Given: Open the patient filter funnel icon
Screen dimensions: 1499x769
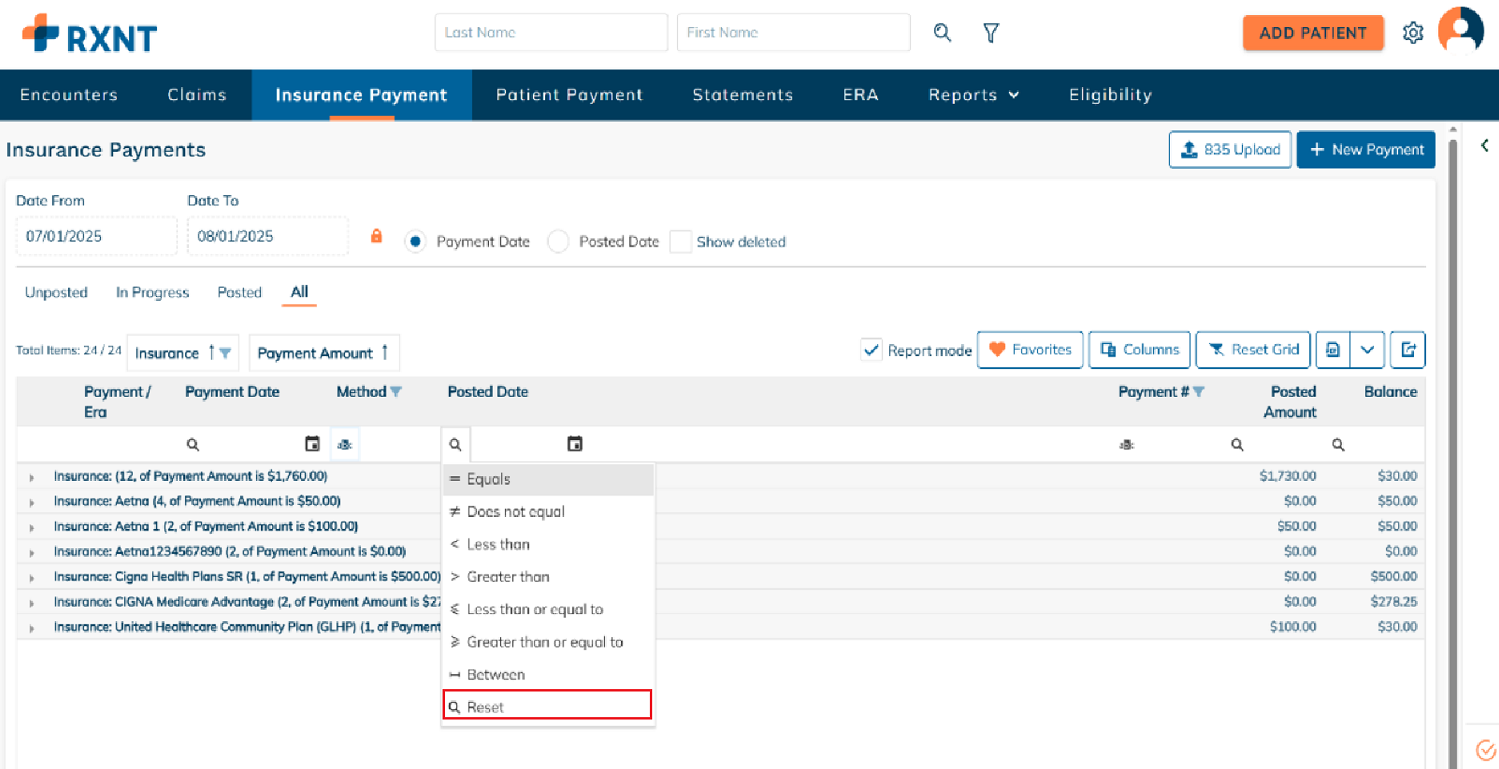Looking at the screenshot, I should pyautogui.click(x=991, y=33).
